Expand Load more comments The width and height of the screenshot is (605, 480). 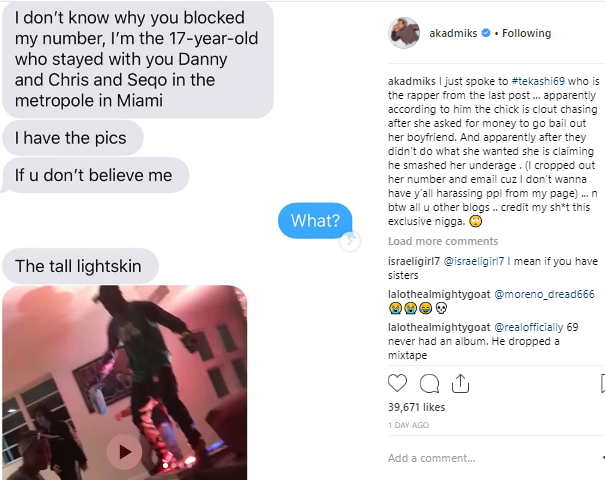[x=443, y=241]
